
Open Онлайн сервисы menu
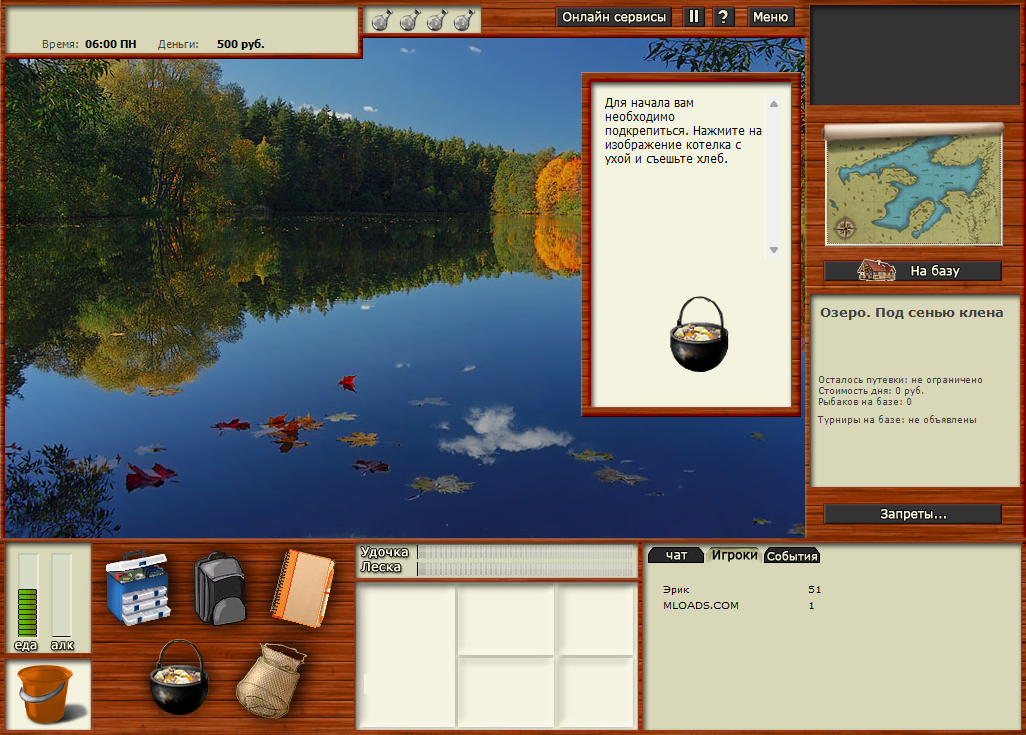614,17
